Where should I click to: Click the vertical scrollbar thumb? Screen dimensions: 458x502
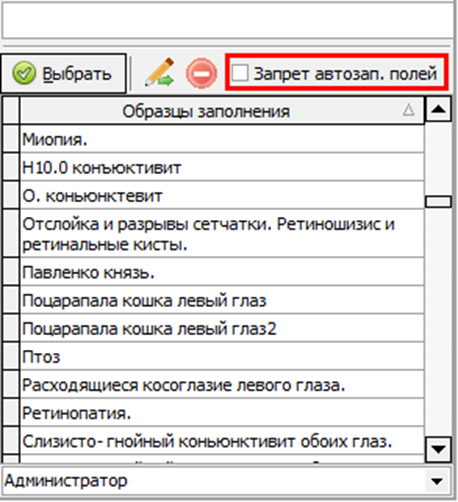[x=438, y=202]
